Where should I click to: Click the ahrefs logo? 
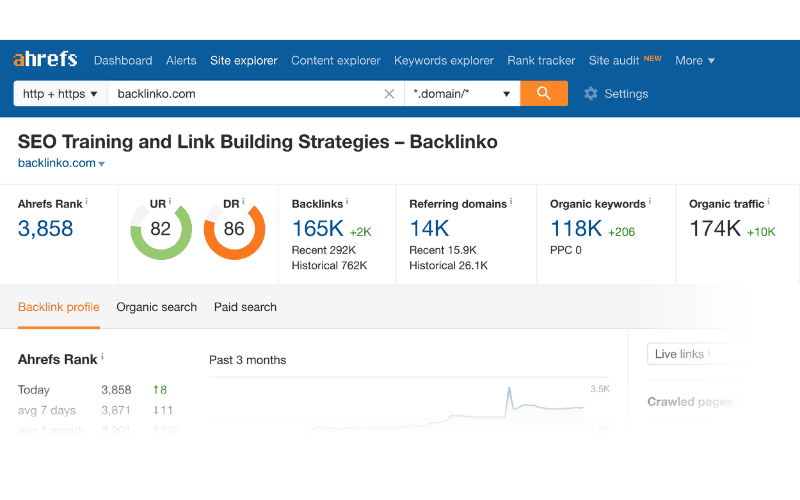click(45, 59)
